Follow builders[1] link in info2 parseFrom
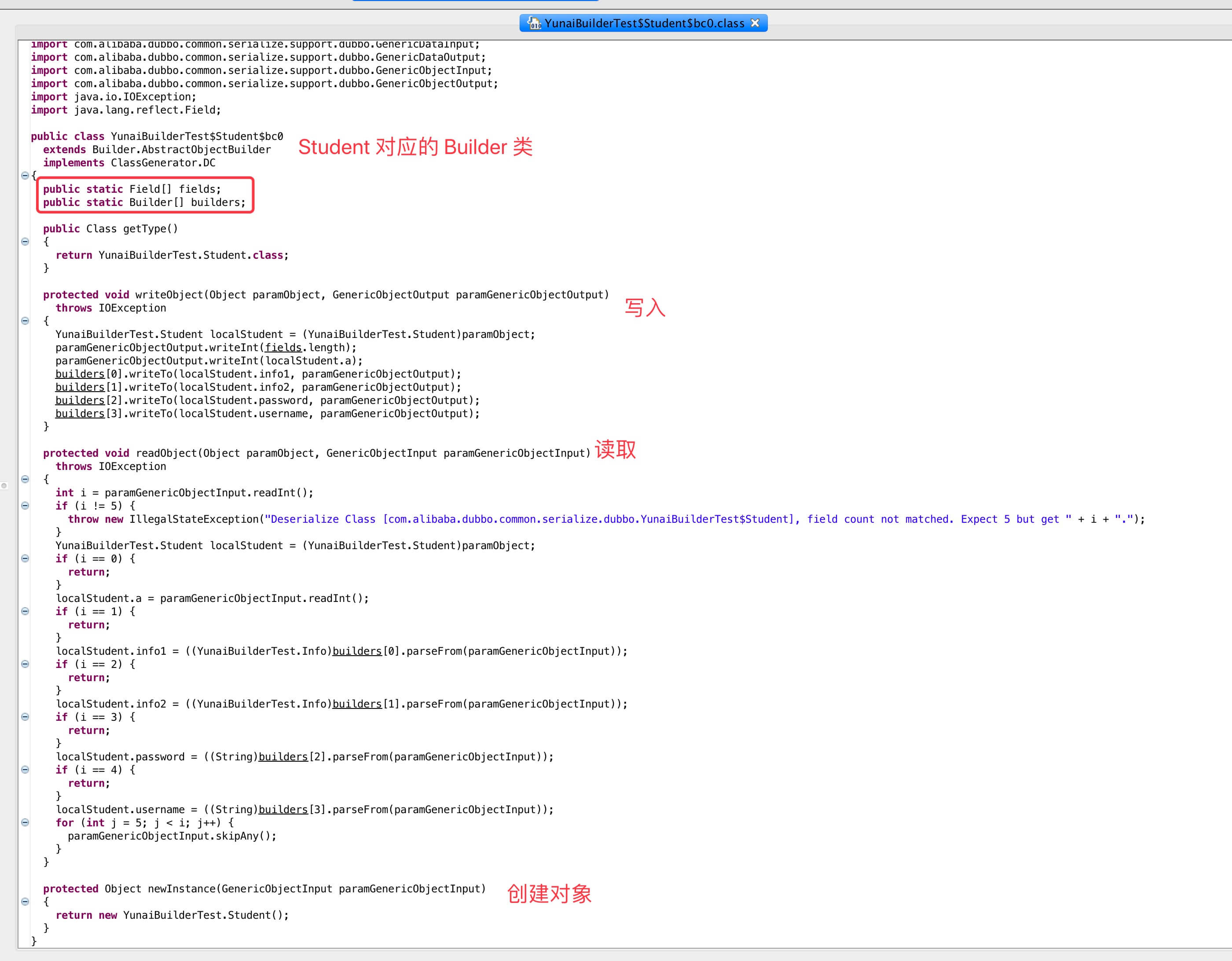 pyautogui.click(x=356, y=704)
